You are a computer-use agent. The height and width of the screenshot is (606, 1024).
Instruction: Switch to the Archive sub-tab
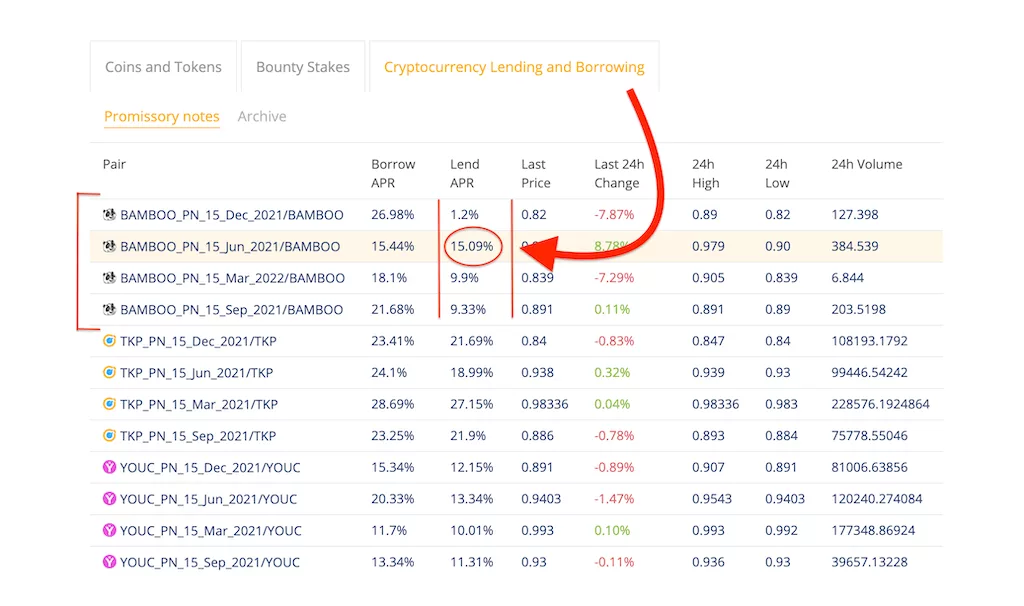[x=262, y=116]
